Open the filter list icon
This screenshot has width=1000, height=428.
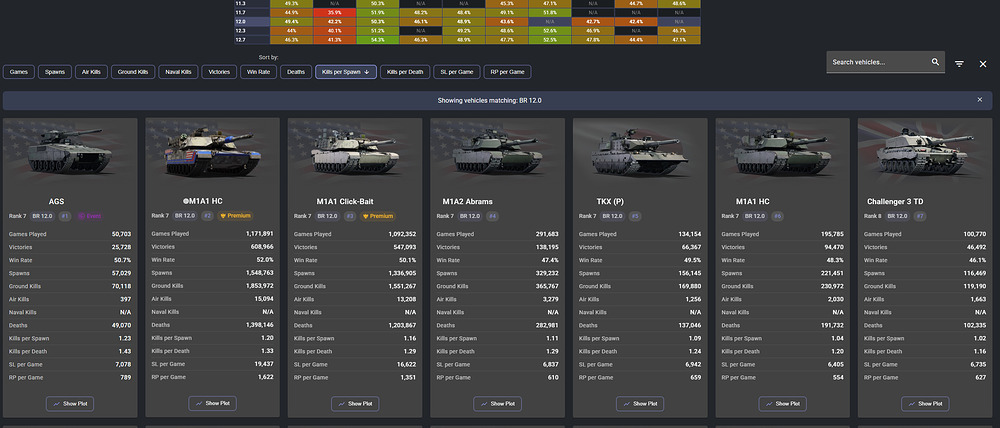[959, 64]
